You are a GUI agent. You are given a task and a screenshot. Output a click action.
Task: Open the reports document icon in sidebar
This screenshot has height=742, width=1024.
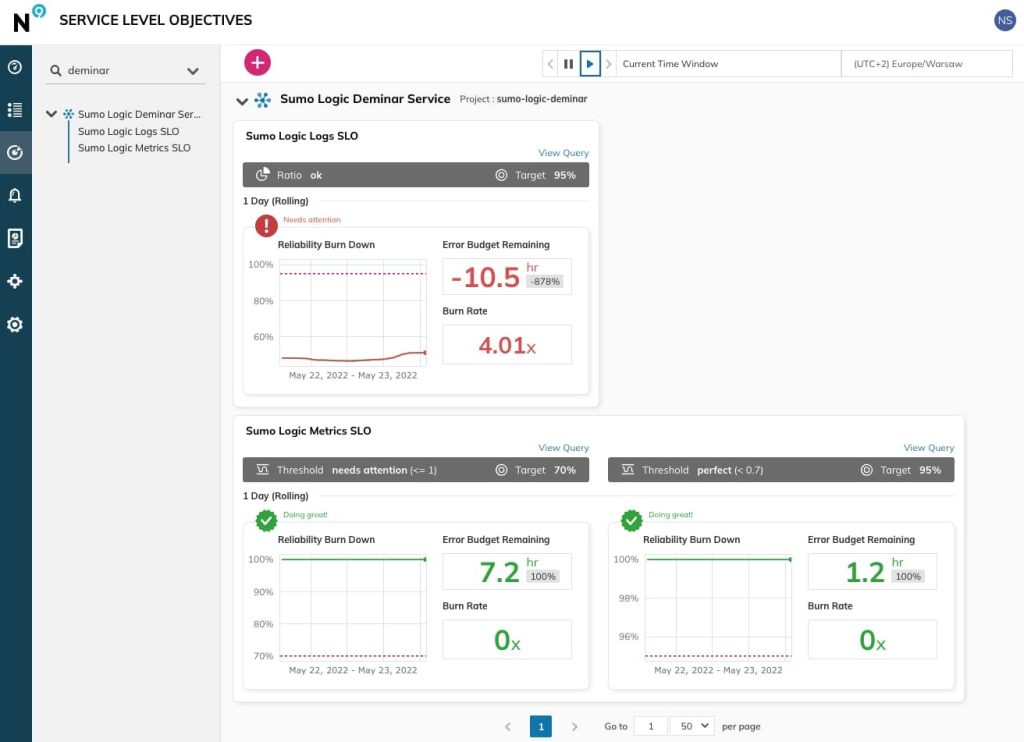(x=15, y=238)
